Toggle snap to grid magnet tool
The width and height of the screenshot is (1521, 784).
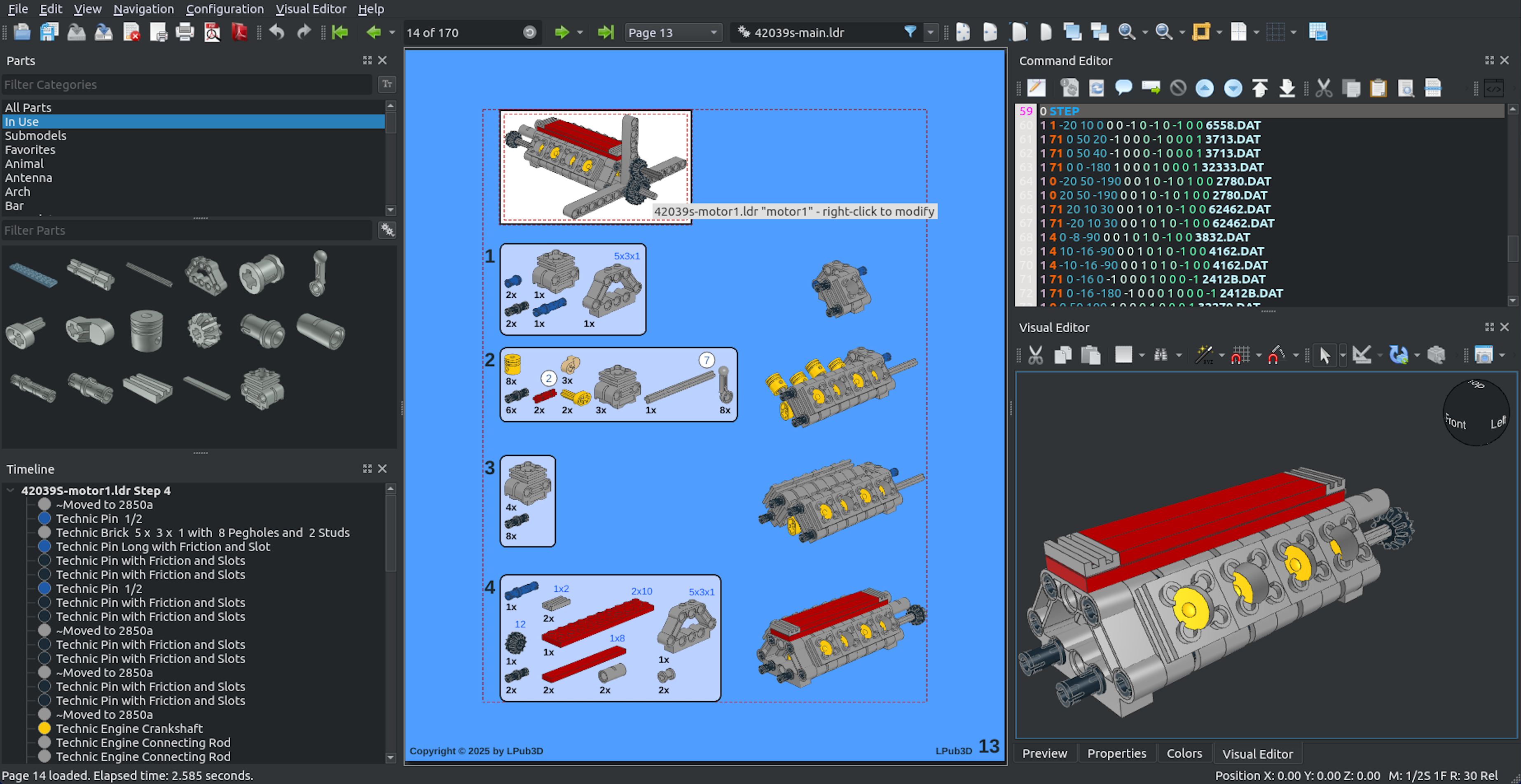1240,355
